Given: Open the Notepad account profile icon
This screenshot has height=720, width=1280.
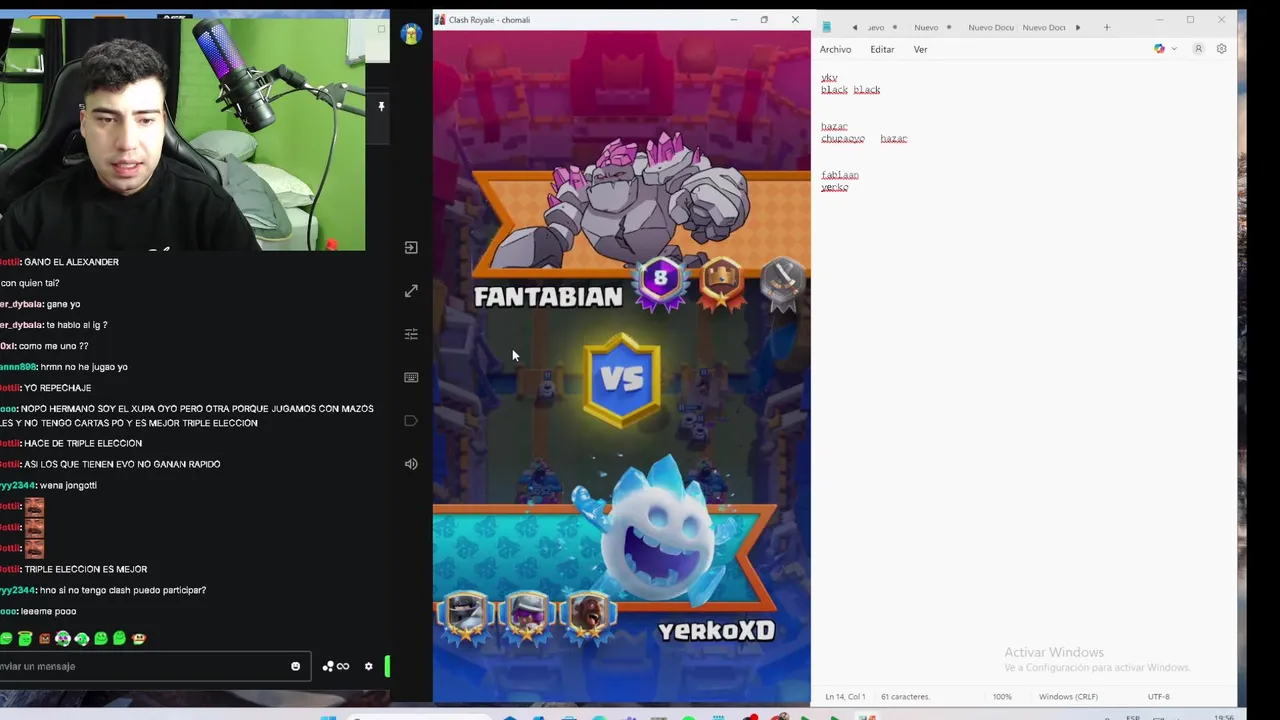Looking at the screenshot, I should point(1198,49).
